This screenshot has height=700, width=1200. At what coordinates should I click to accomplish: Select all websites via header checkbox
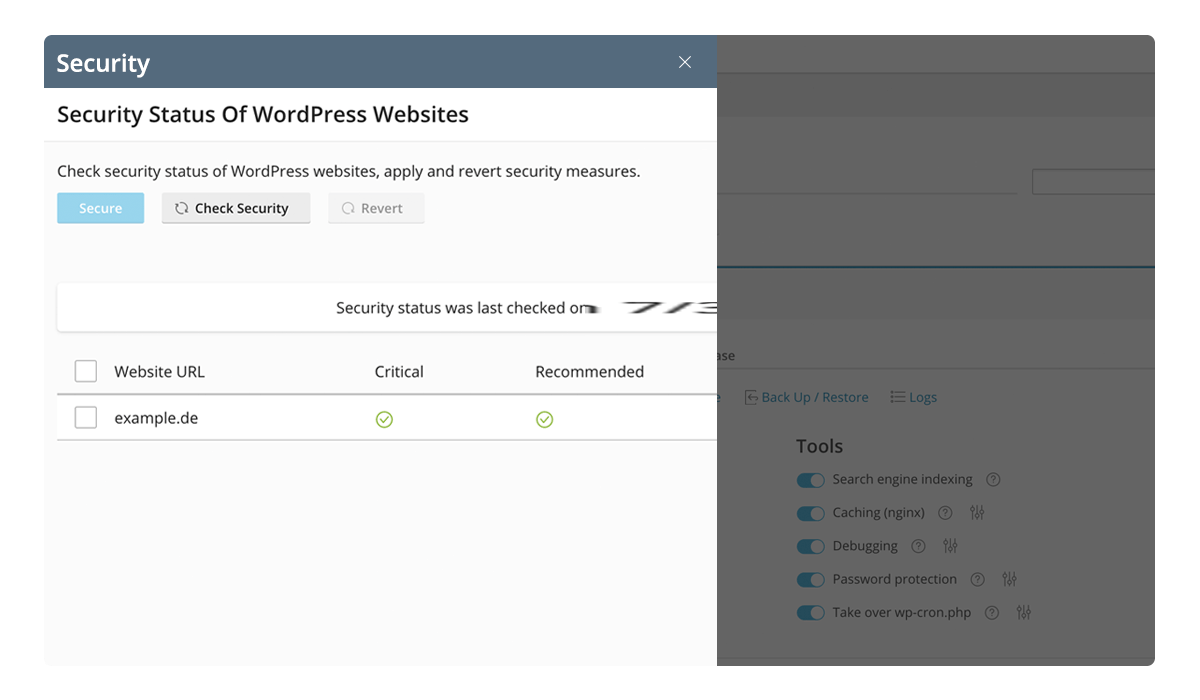click(85, 370)
